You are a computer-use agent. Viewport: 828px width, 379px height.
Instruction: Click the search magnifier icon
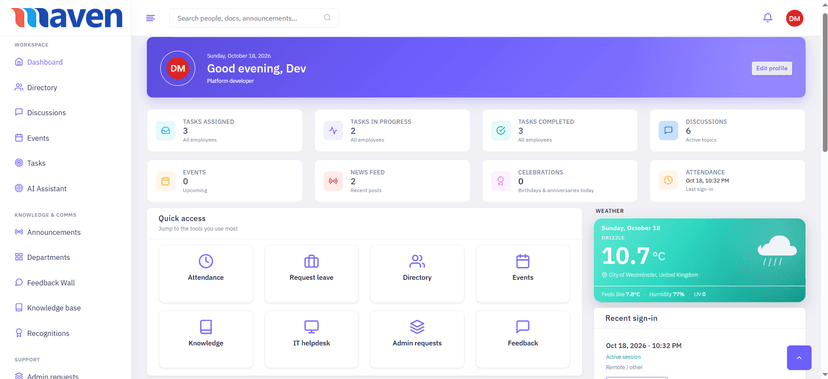click(x=327, y=17)
